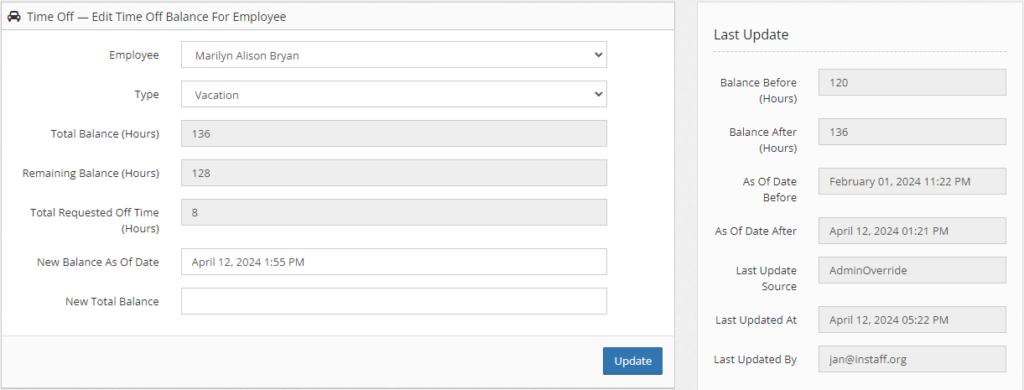Click the Last Update panel heading
Image resolution: width=1024 pixels, height=390 pixels.
click(751, 35)
